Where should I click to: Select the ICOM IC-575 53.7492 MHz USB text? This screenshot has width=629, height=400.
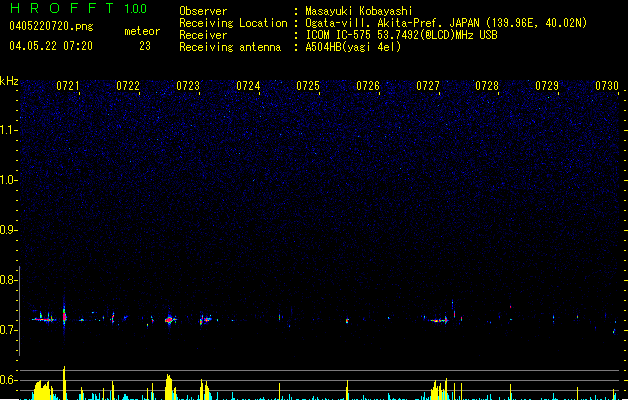pyautogui.click(x=401, y=35)
